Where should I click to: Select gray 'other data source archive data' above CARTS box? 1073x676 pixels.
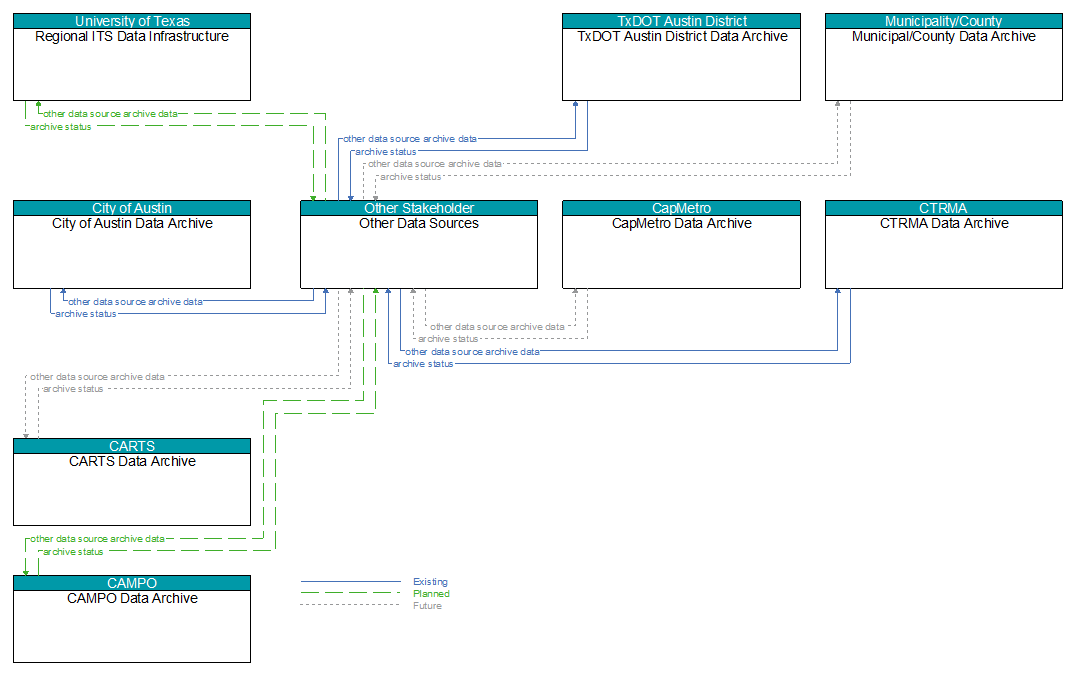(x=97, y=377)
